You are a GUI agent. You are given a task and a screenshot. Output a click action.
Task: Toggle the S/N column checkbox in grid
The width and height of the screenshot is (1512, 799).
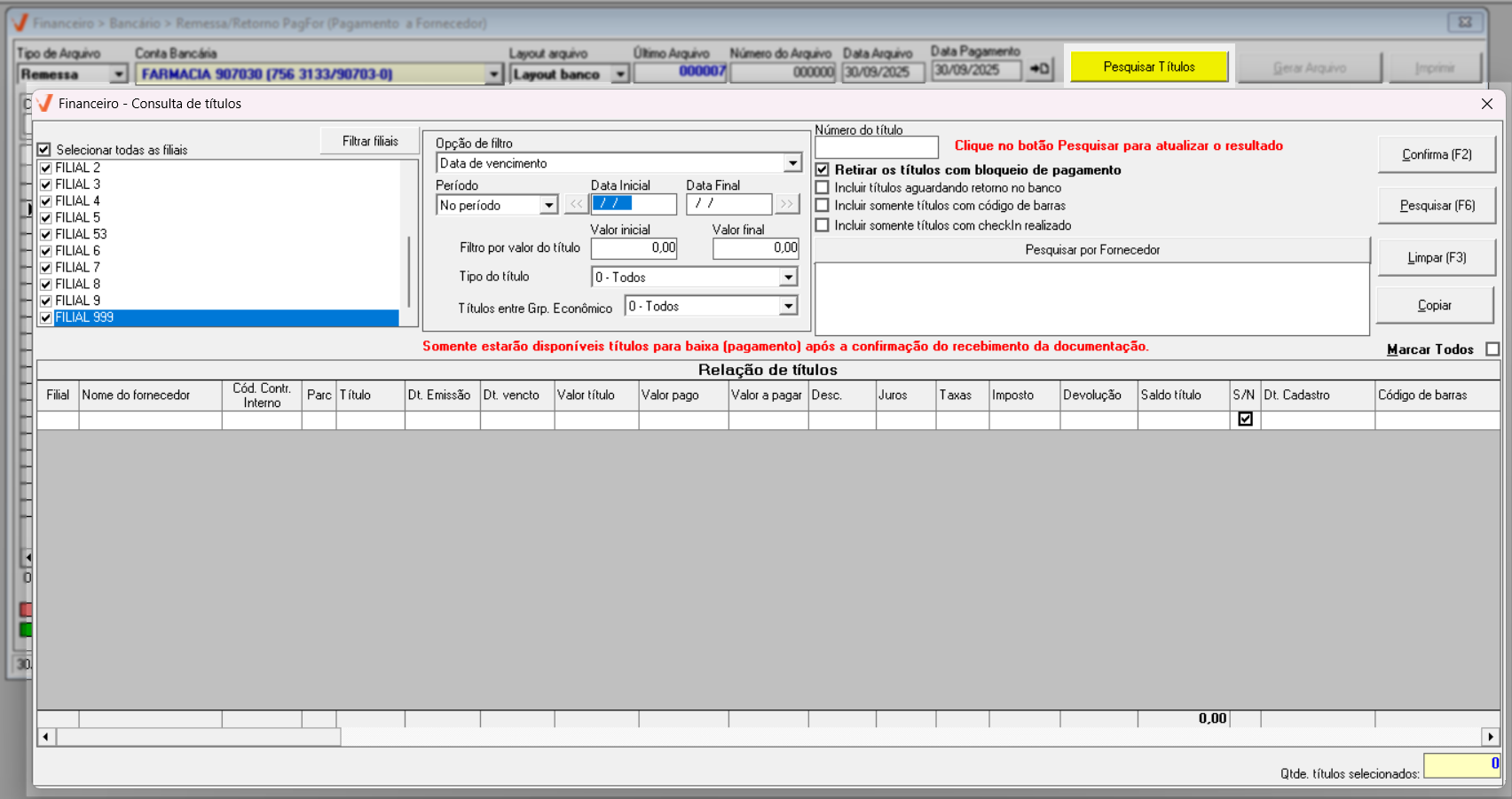pyautogui.click(x=1245, y=419)
